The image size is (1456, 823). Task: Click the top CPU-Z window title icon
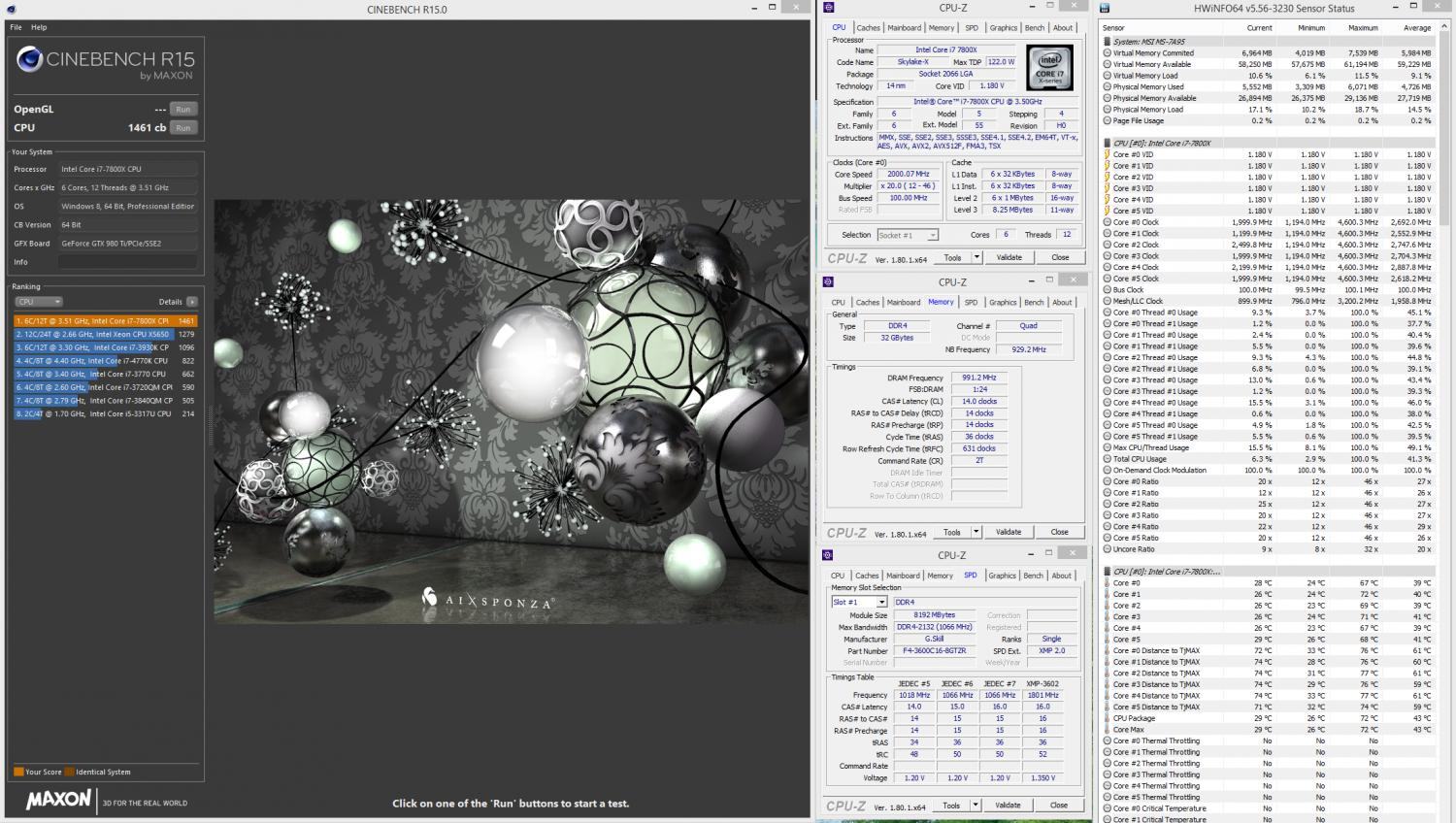[x=828, y=8]
